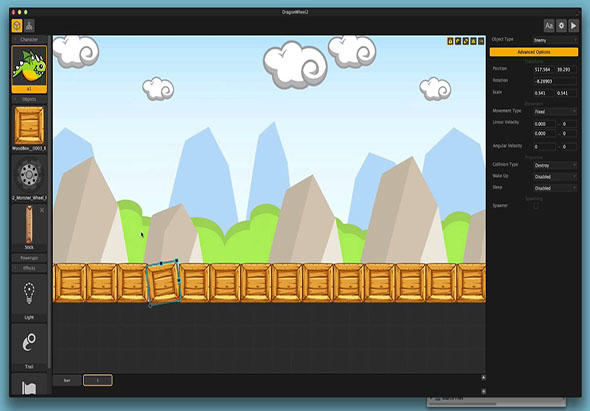
Task: Click the Position Y field 39.293
Action: (566, 70)
